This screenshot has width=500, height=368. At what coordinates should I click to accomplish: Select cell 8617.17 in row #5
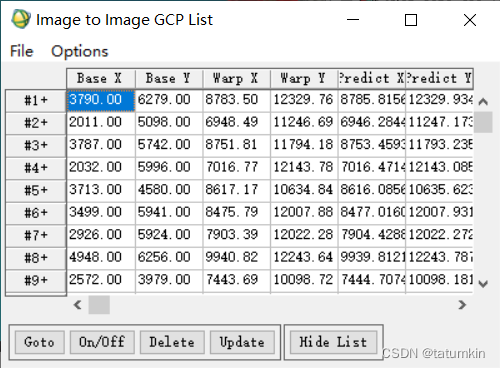tap(237, 190)
